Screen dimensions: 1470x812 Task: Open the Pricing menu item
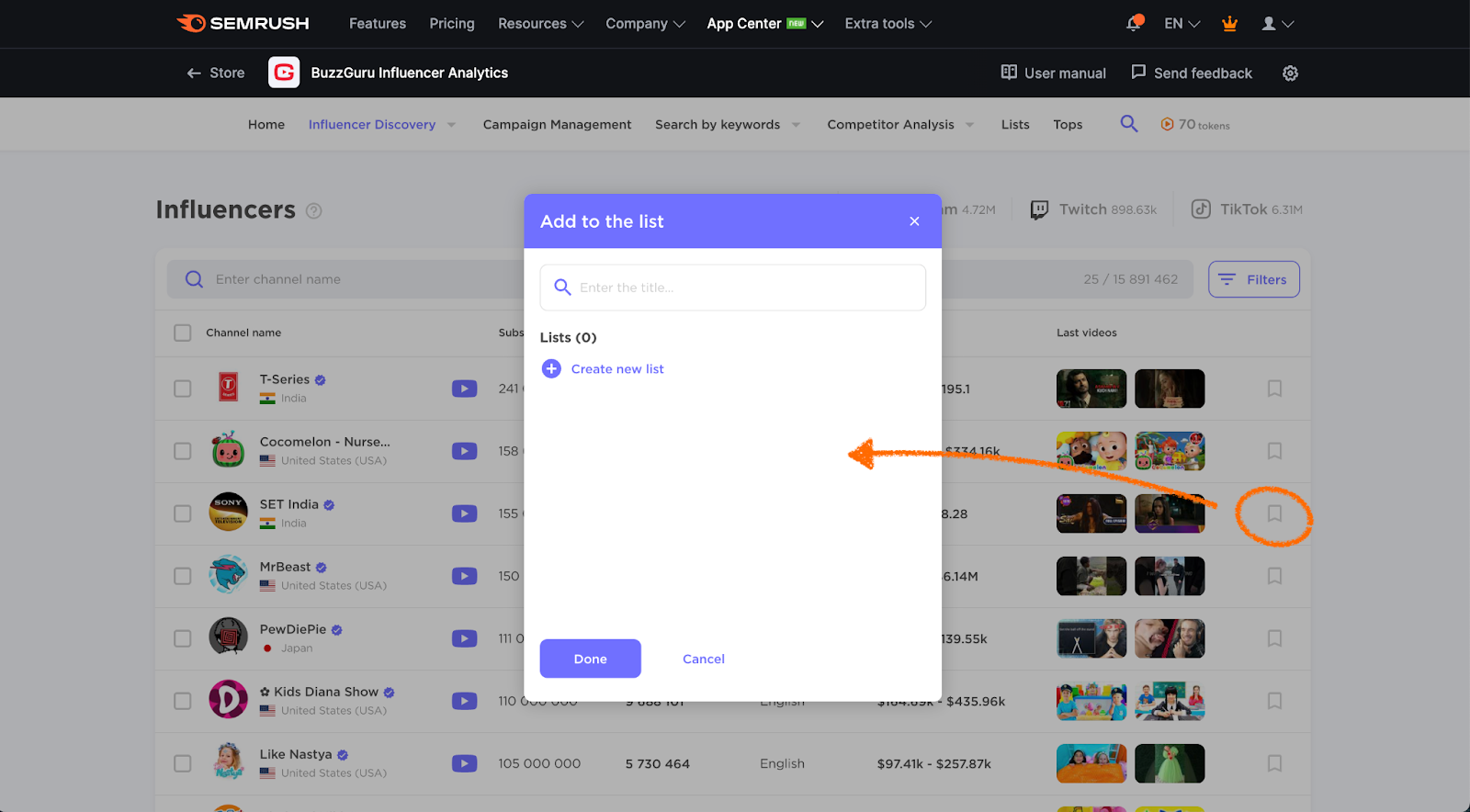click(x=452, y=24)
